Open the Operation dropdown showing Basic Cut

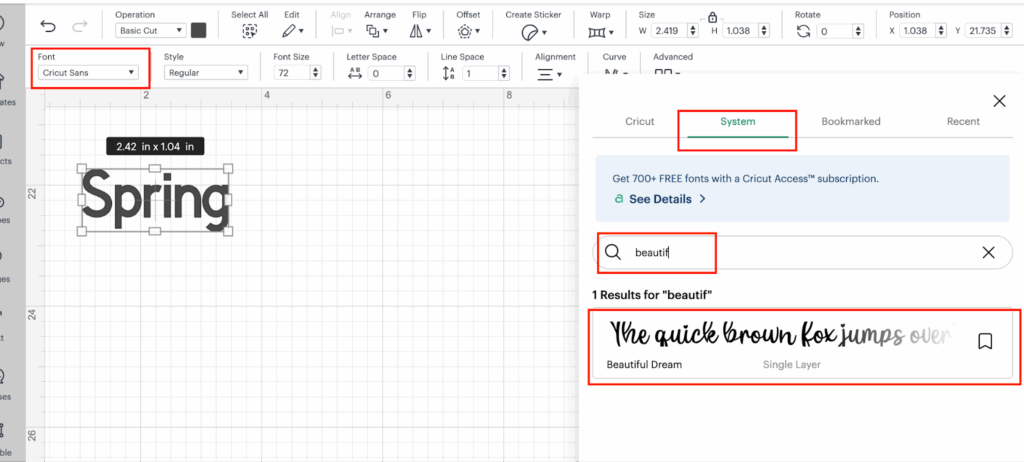[150, 31]
